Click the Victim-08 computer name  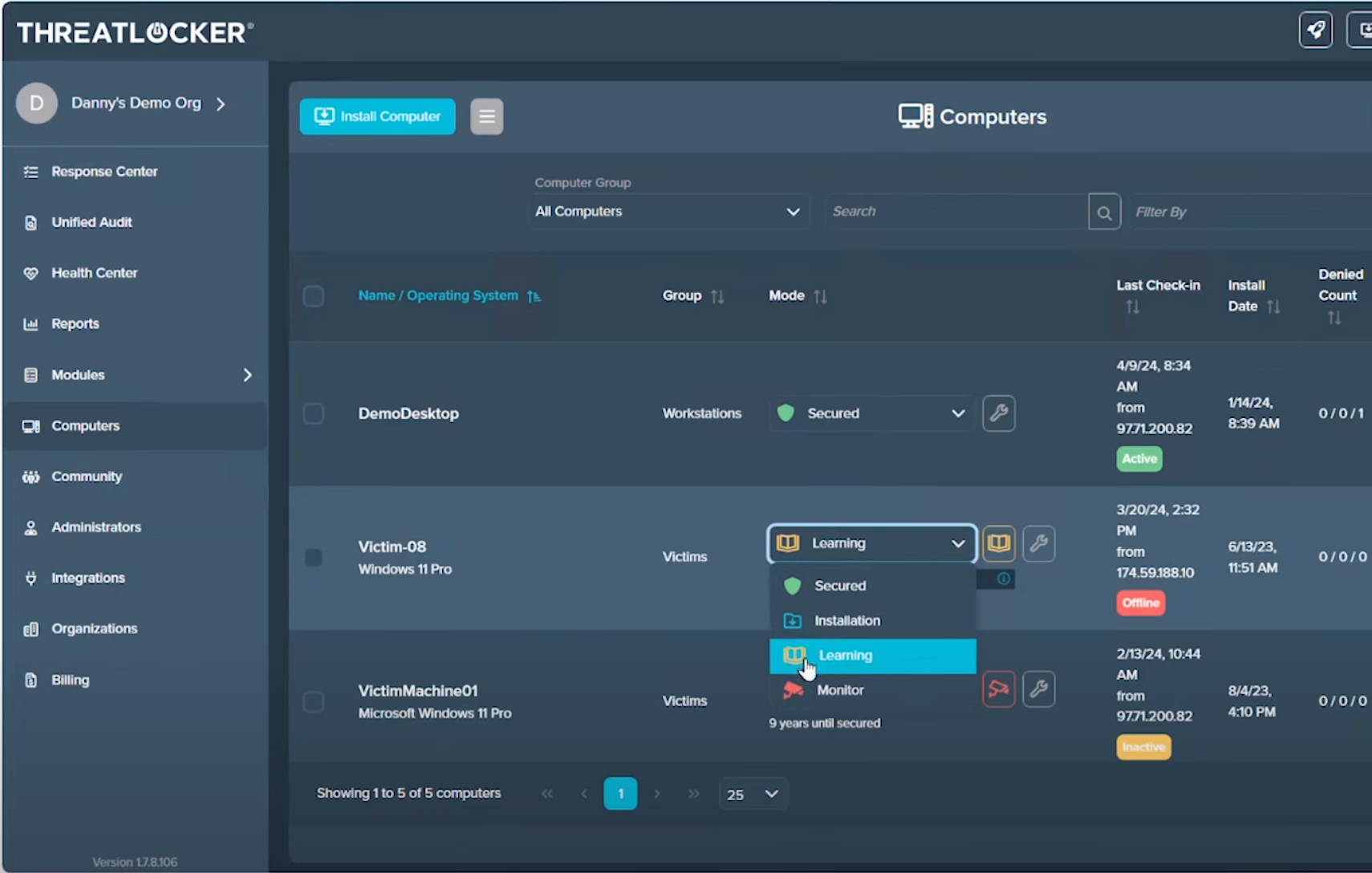point(392,546)
